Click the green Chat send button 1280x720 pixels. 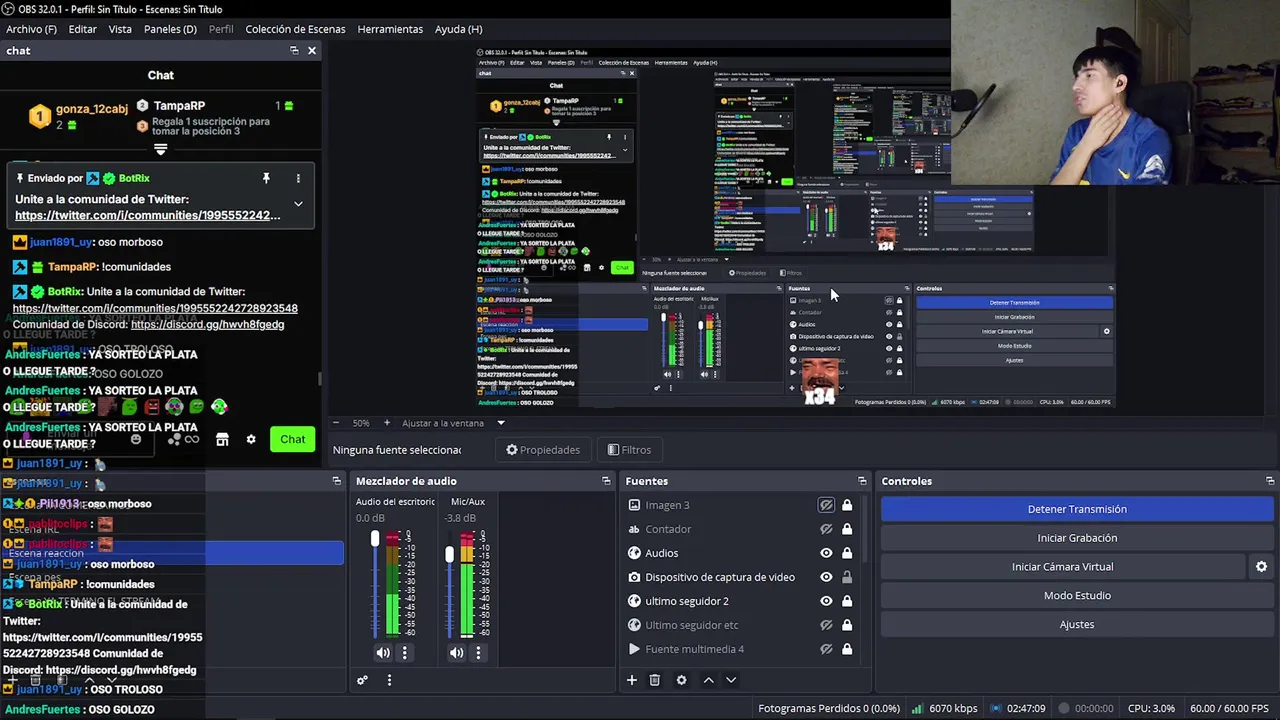click(292, 439)
